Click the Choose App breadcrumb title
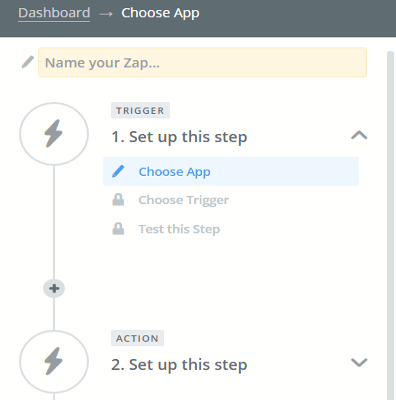The image size is (396, 400). tap(160, 13)
